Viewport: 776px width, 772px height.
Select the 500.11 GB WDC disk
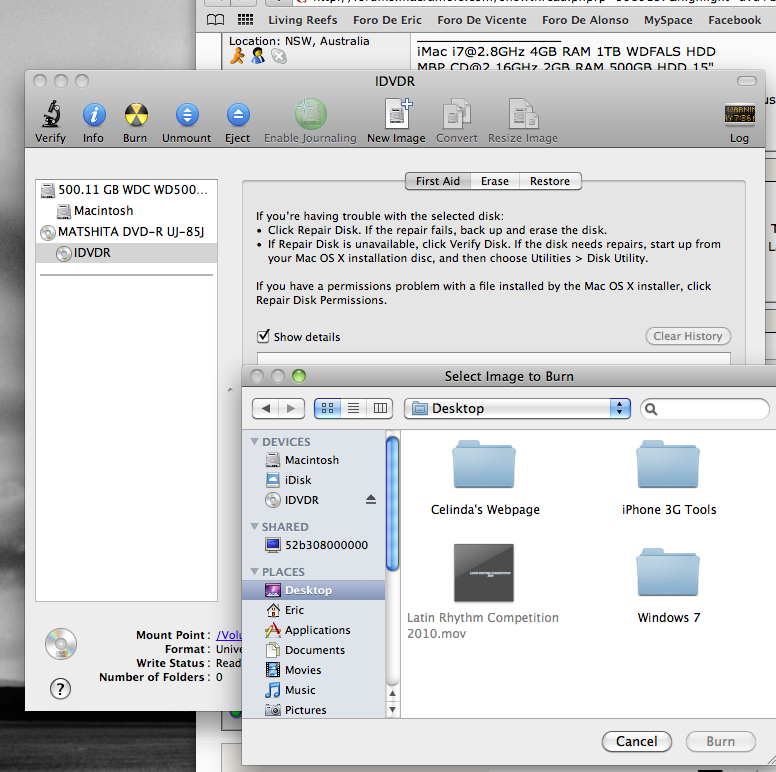126,190
